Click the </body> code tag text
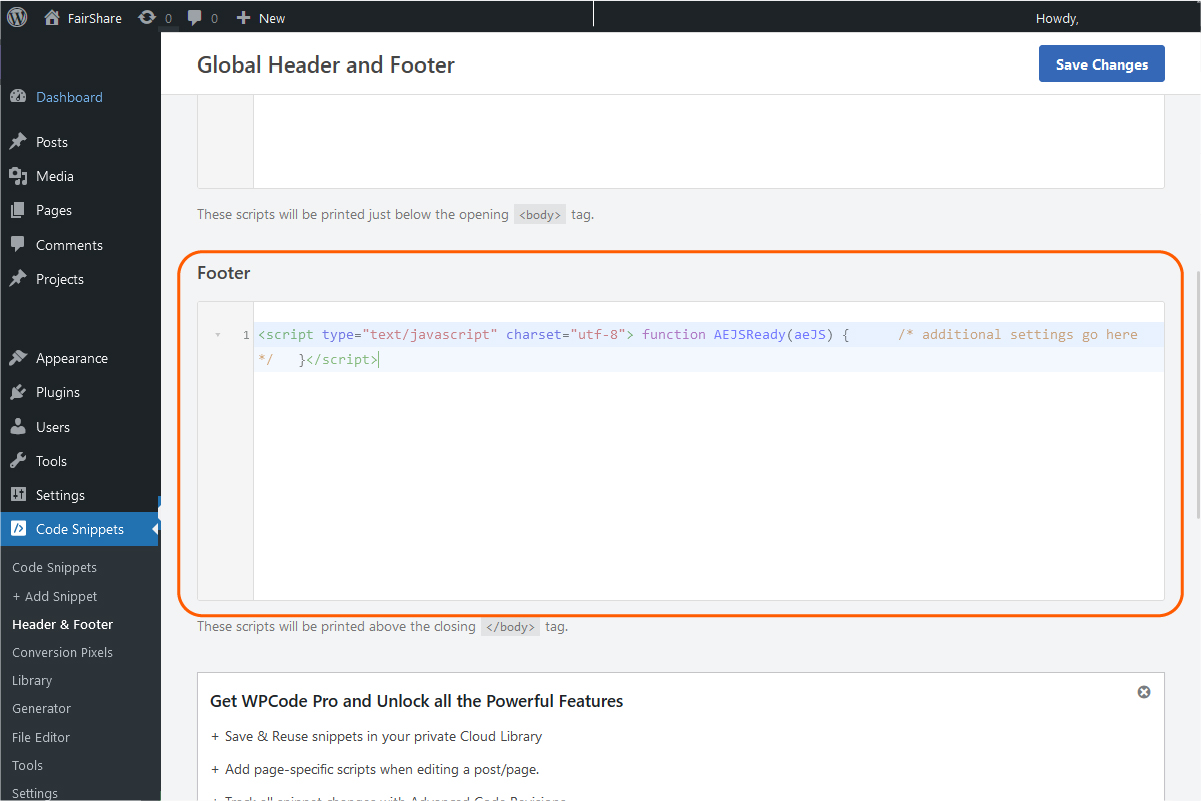This screenshot has height=801, width=1201. [510, 627]
